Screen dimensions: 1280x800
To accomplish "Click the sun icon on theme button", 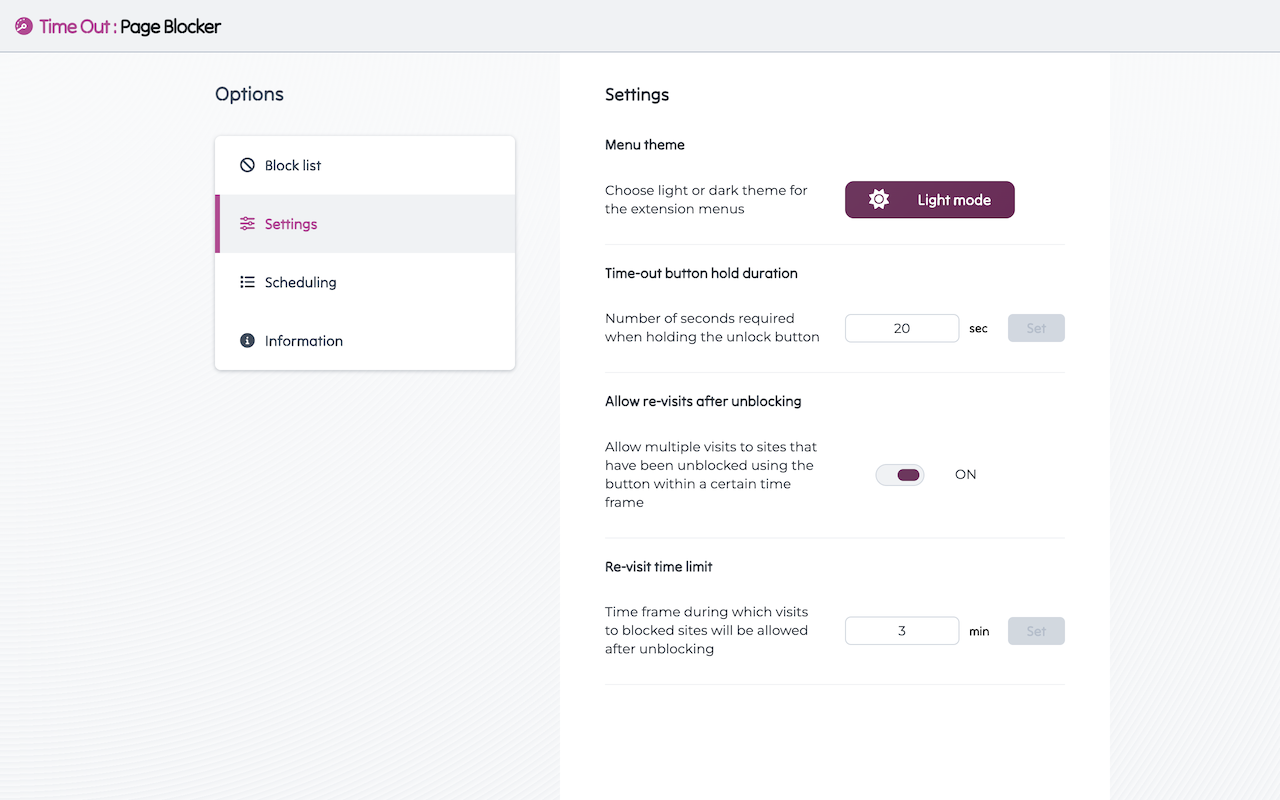I will tap(878, 200).
